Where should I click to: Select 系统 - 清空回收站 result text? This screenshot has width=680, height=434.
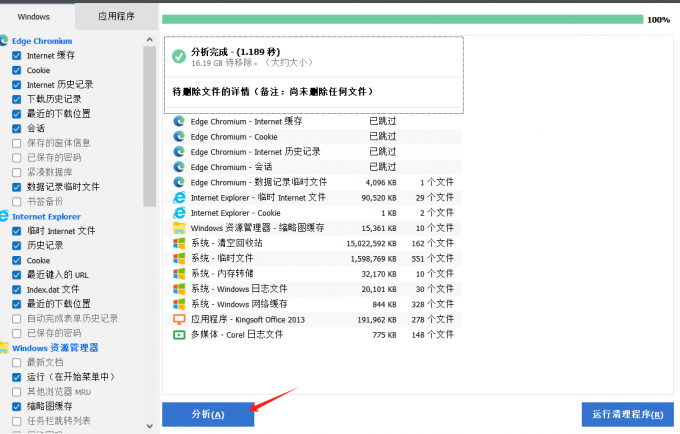coord(226,243)
